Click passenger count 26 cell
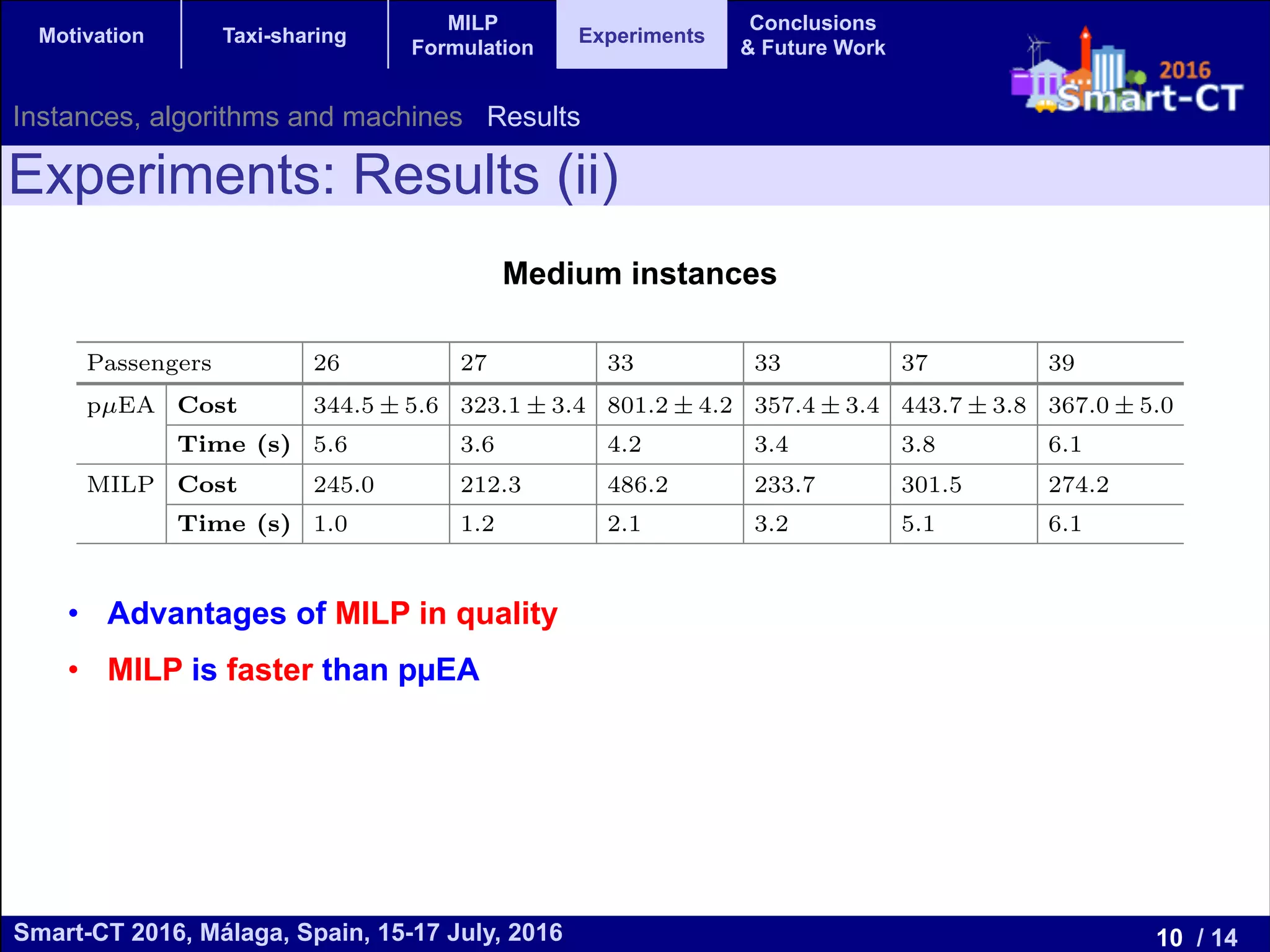 coord(327,363)
